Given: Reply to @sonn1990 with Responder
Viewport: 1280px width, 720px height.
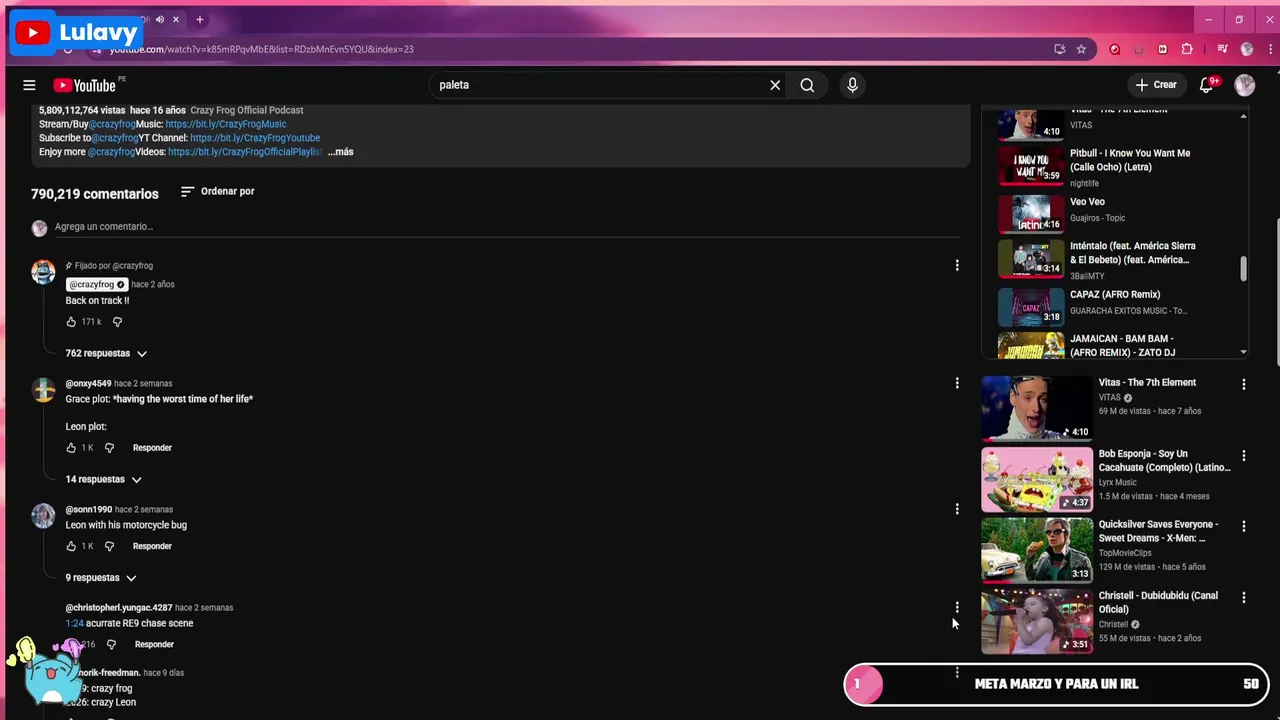Looking at the screenshot, I should pos(152,546).
